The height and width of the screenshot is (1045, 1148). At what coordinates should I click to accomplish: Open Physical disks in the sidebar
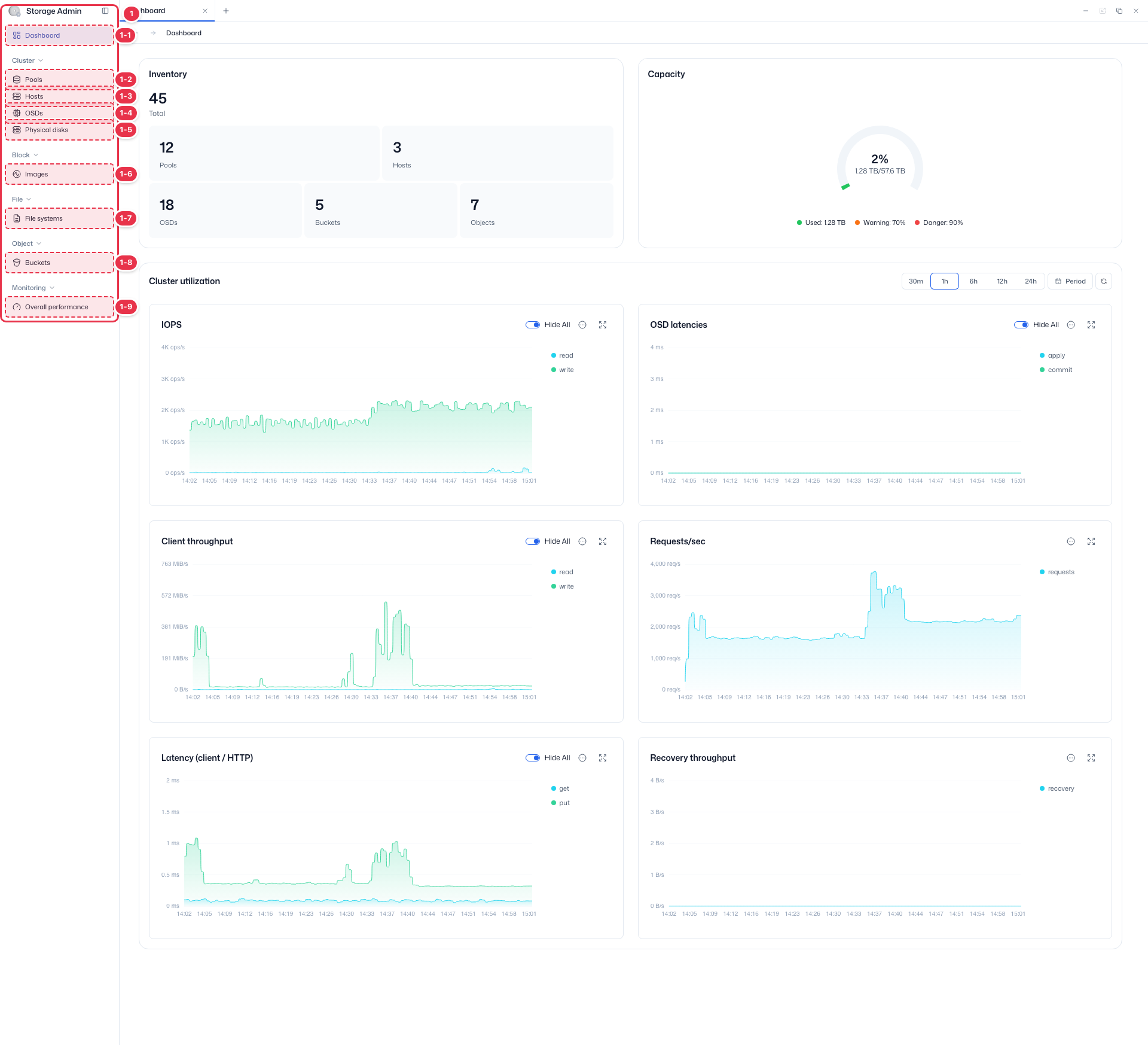59,130
